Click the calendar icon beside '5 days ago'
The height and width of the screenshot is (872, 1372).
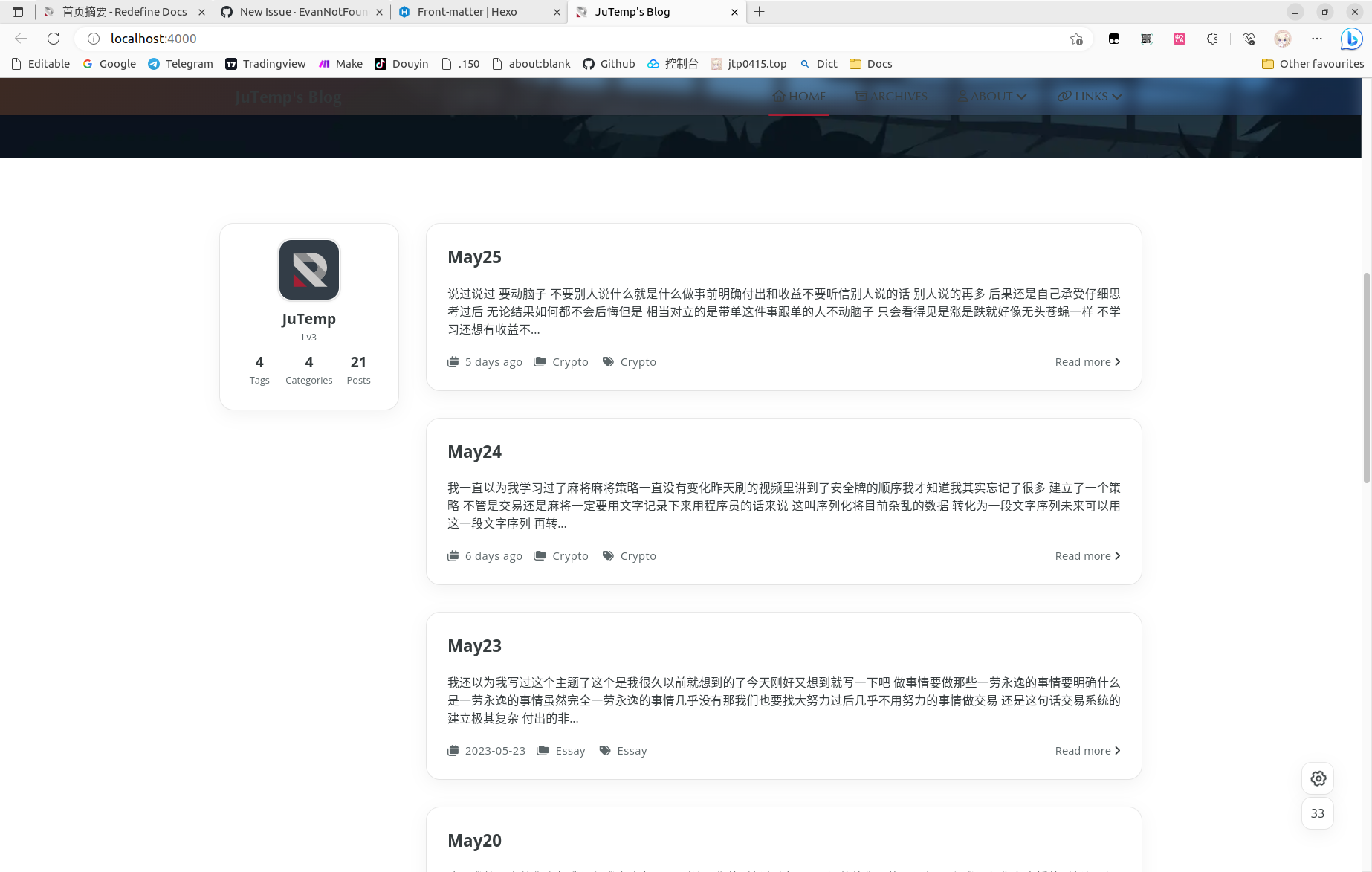(x=453, y=361)
